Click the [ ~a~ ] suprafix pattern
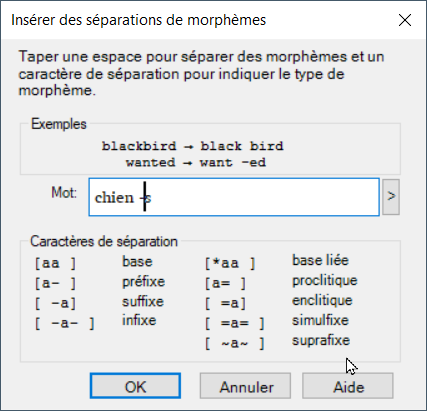 point(235,343)
